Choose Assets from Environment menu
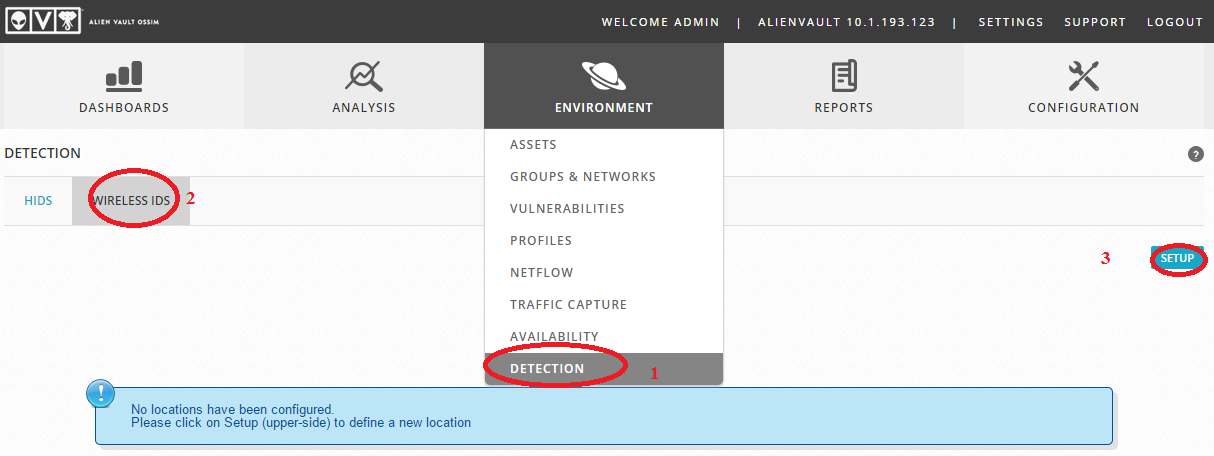Image resolution: width=1214 pixels, height=456 pixels. click(x=533, y=145)
